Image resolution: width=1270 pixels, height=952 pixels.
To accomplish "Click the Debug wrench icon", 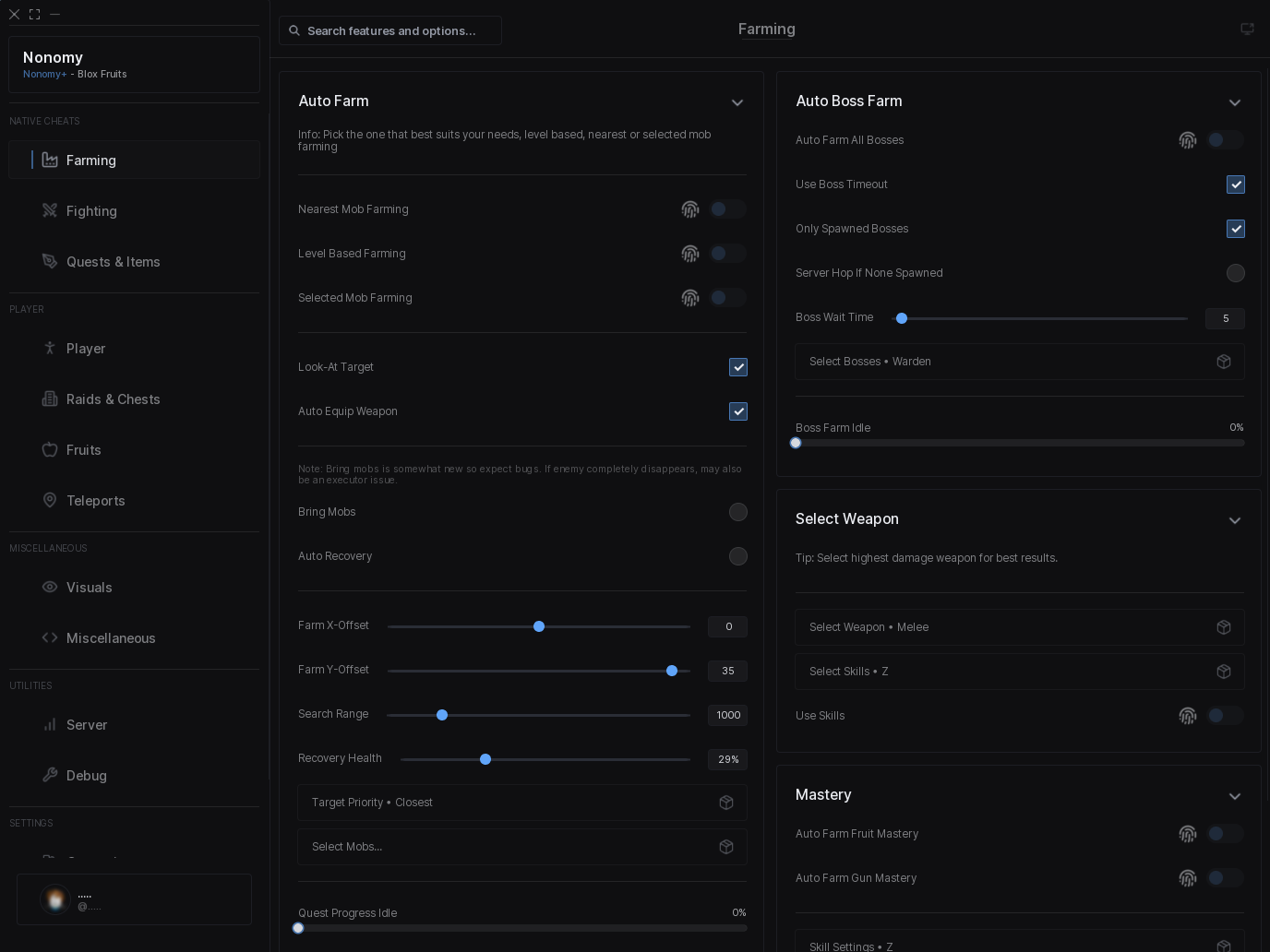I will coord(50,775).
